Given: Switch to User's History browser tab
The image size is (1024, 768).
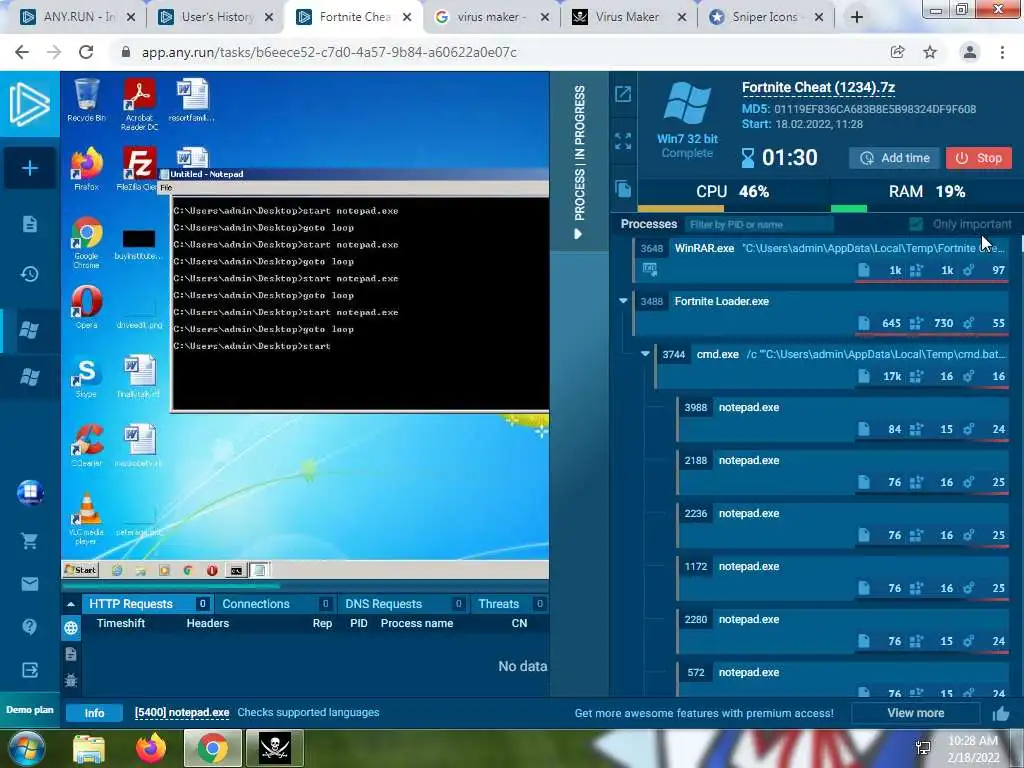Looking at the screenshot, I should point(216,17).
